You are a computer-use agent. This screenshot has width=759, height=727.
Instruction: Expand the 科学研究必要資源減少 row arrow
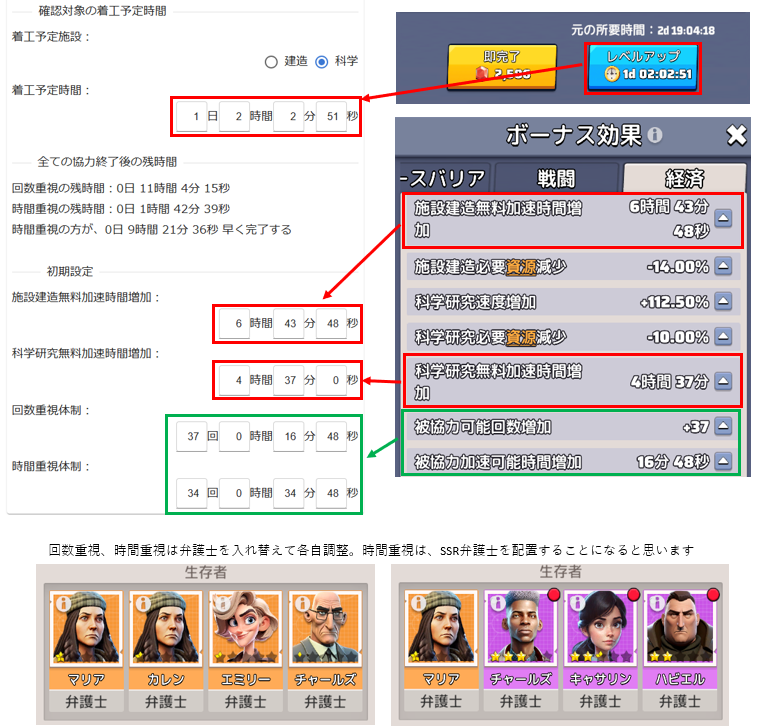point(723,336)
